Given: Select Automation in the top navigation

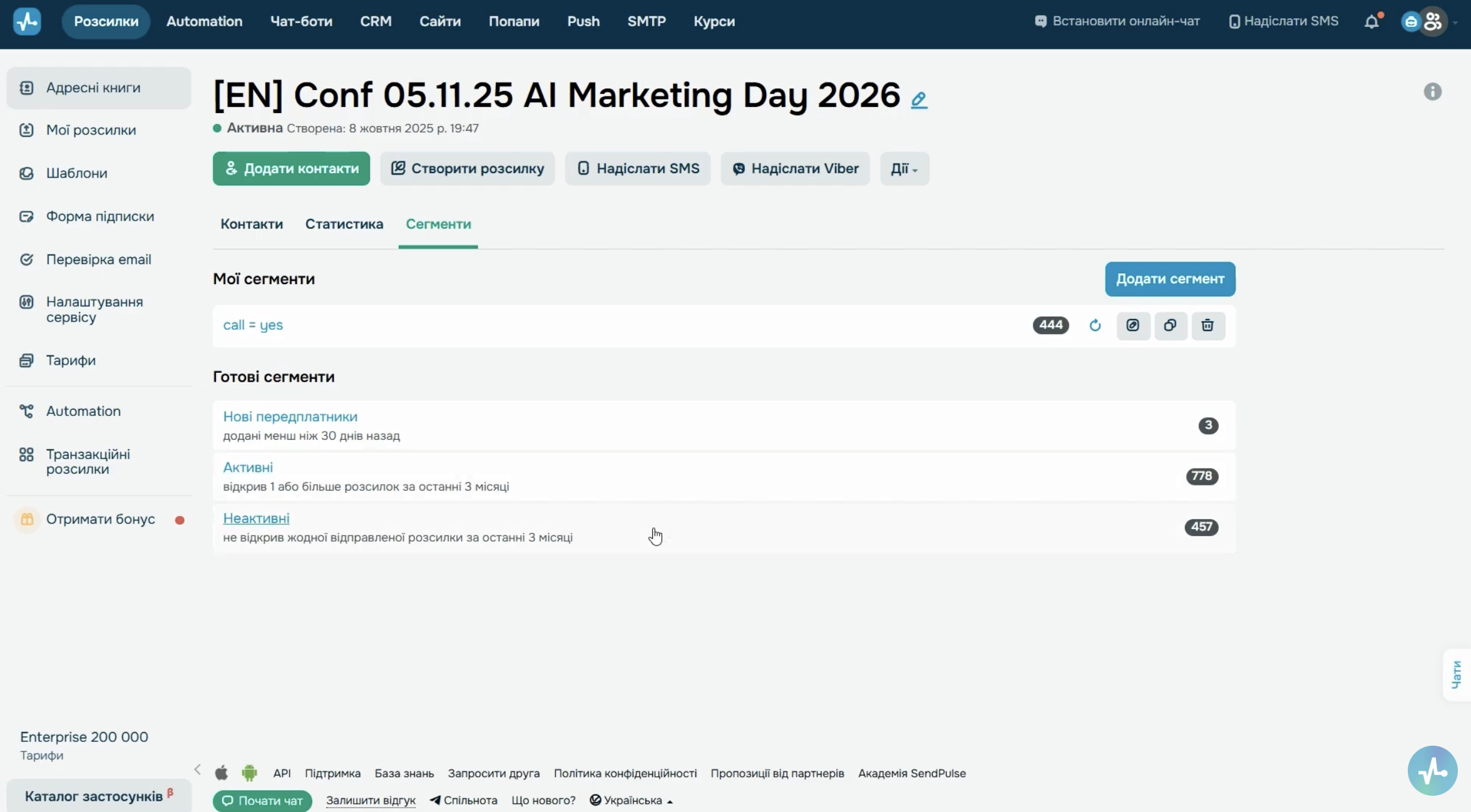Looking at the screenshot, I should pyautogui.click(x=204, y=21).
